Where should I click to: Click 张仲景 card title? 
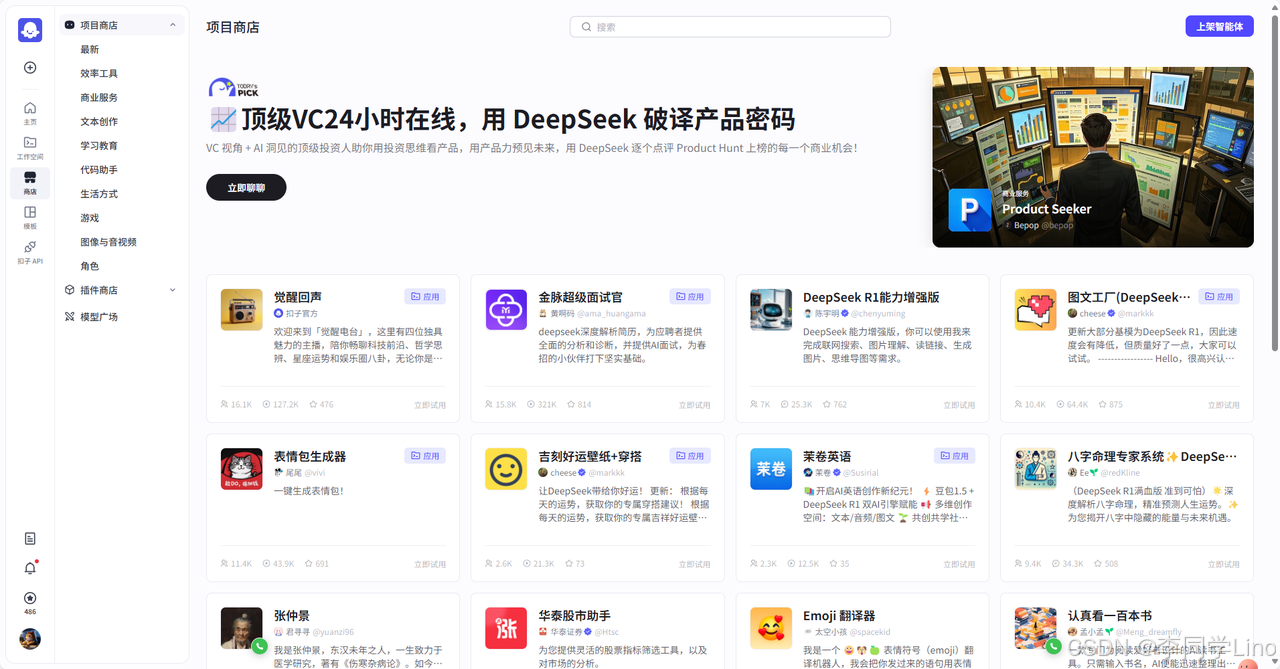pos(292,615)
